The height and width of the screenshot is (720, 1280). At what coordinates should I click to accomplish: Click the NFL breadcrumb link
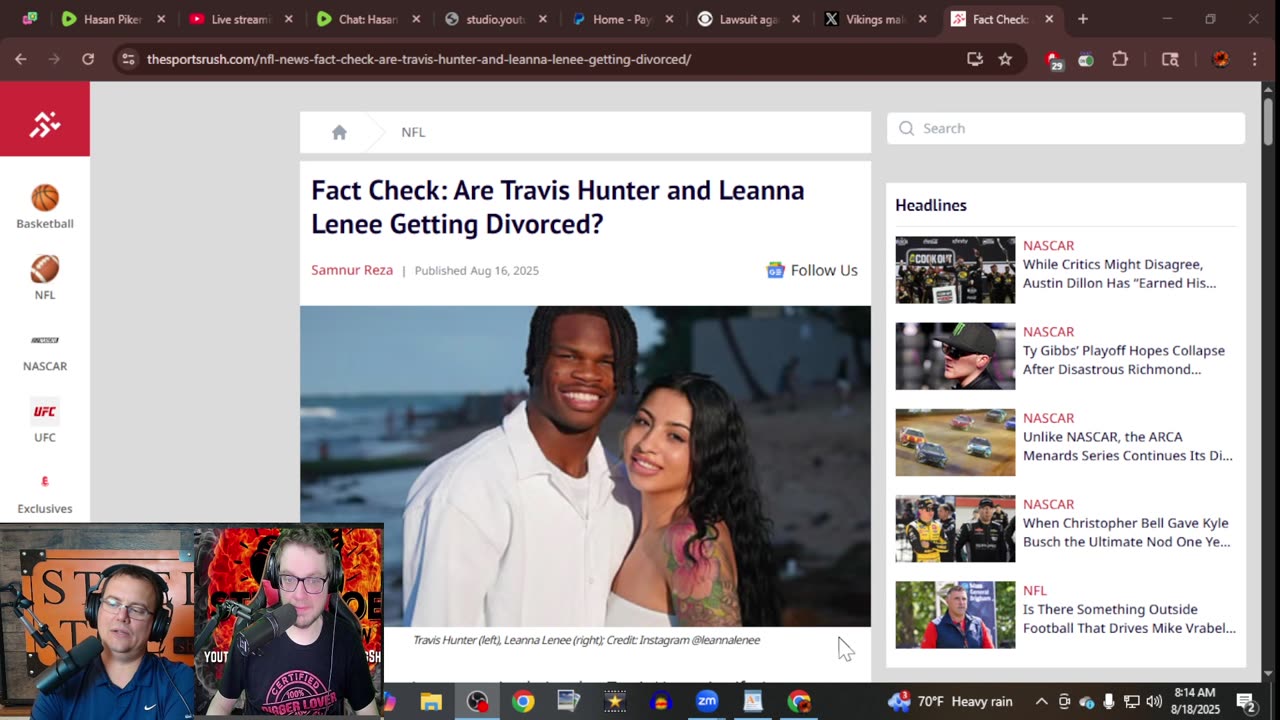pos(413,132)
